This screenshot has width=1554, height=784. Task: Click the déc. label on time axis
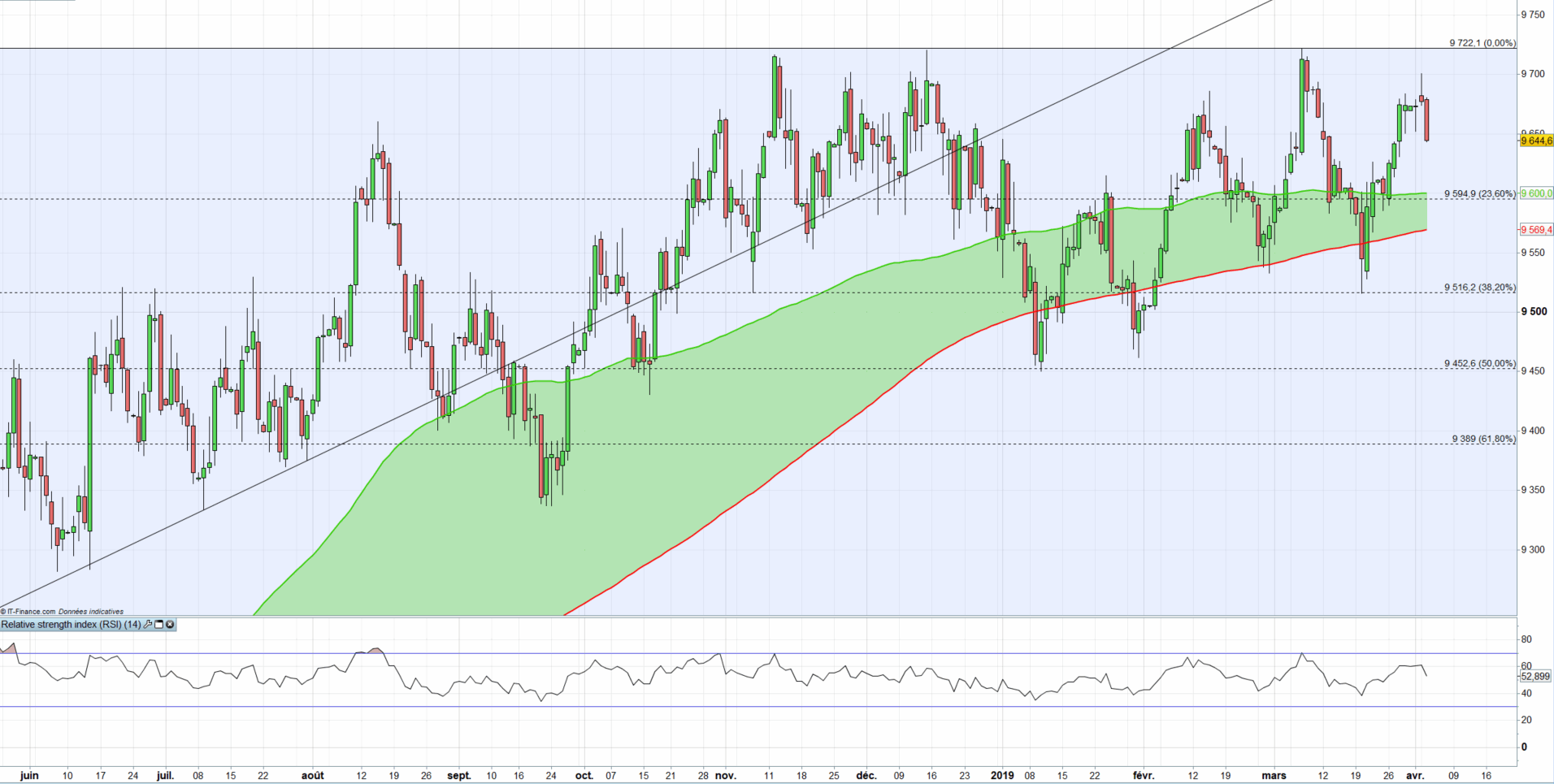(866, 775)
